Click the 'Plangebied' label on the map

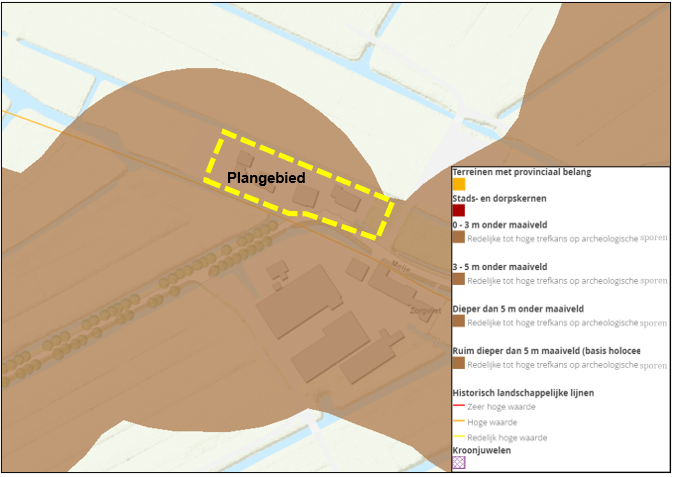266,178
